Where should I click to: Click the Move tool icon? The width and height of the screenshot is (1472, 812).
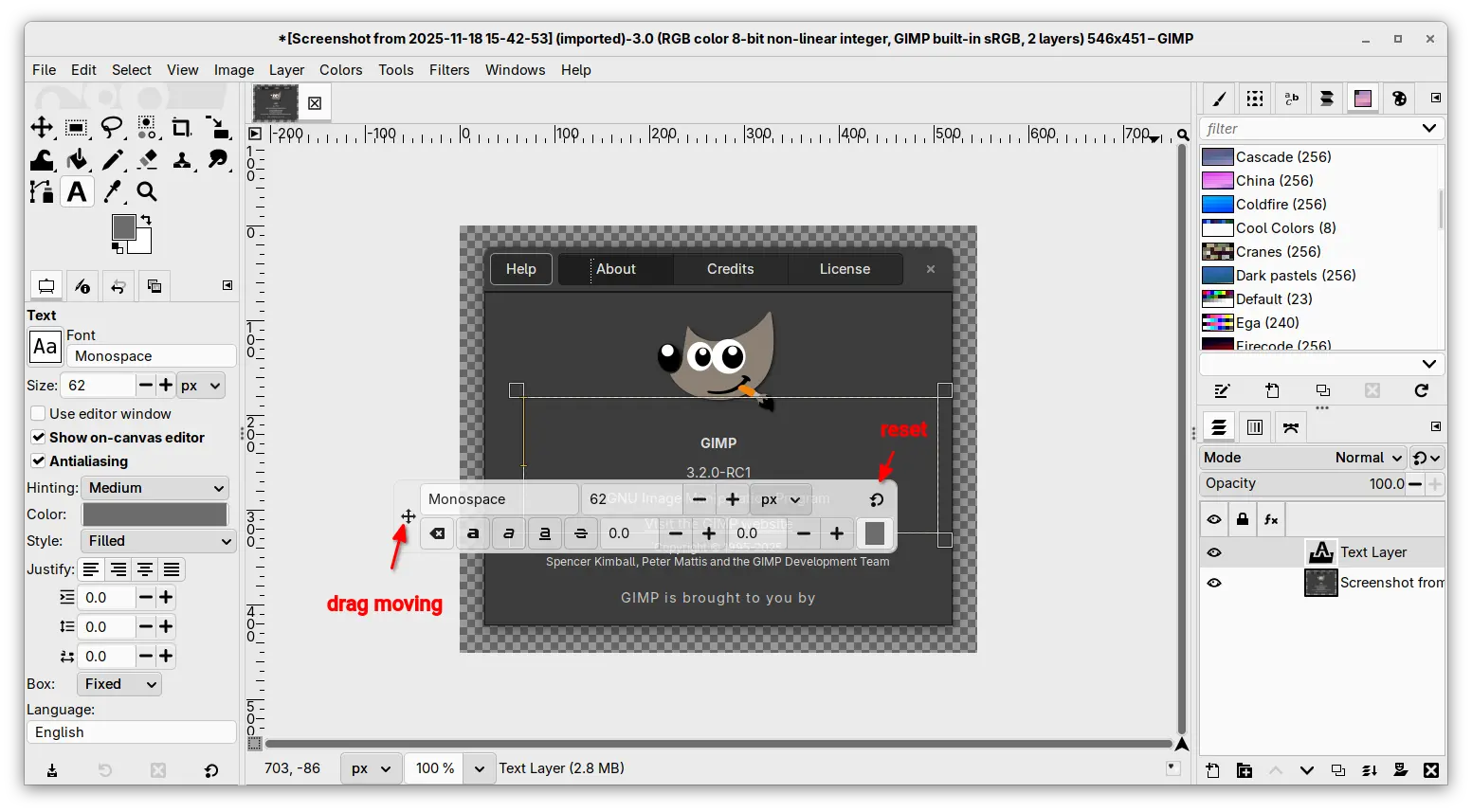tap(42, 127)
